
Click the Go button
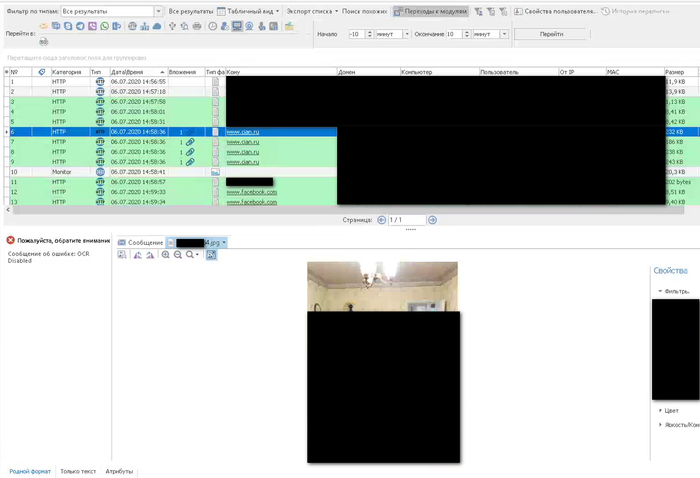(551, 34)
